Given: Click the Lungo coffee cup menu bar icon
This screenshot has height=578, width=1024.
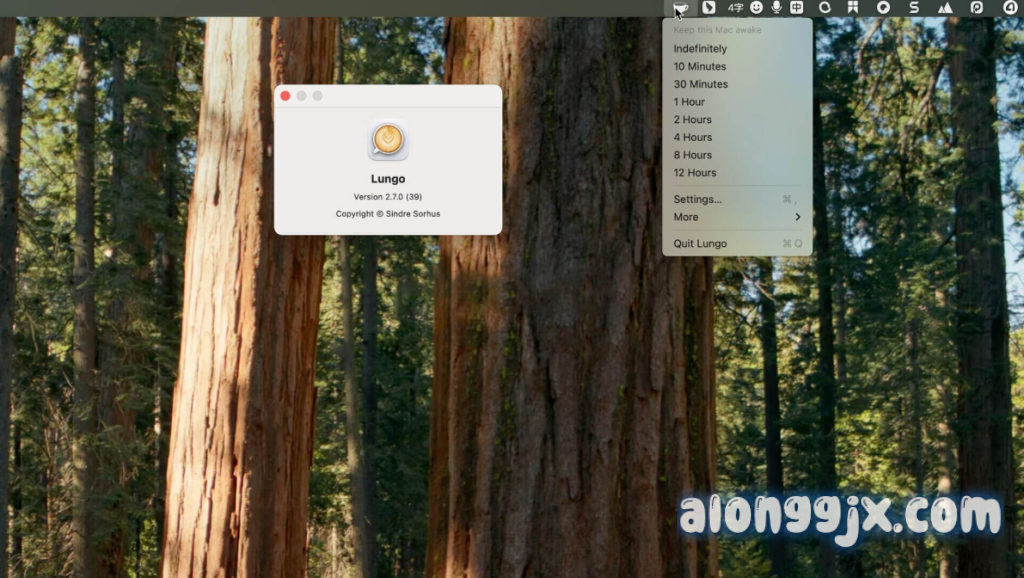Looking at the screenshot, I should [x=681, y=8].
